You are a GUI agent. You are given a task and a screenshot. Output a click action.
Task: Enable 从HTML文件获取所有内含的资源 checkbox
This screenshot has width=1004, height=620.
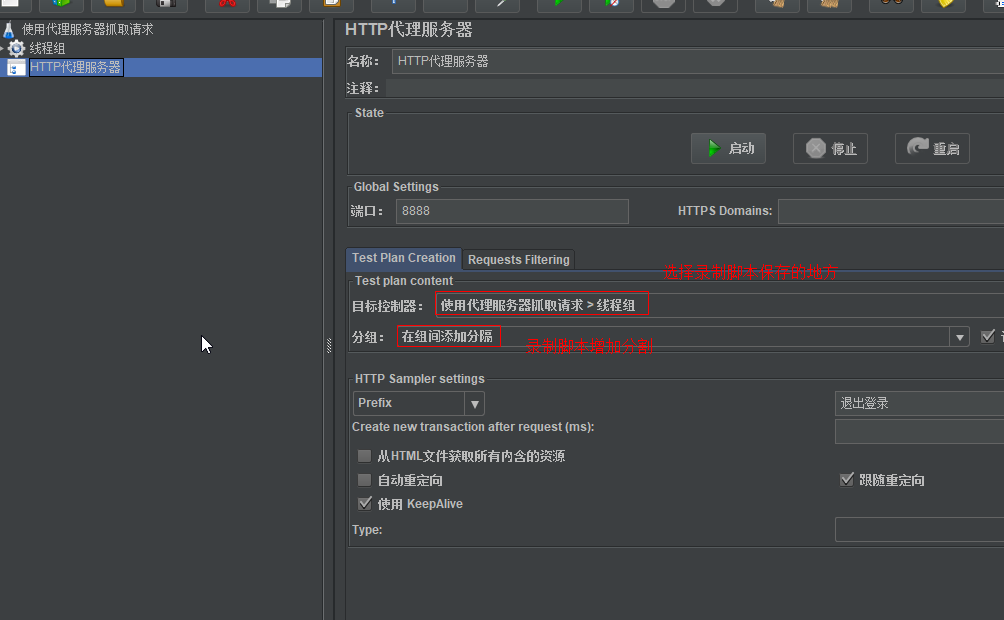pos(364,456)
